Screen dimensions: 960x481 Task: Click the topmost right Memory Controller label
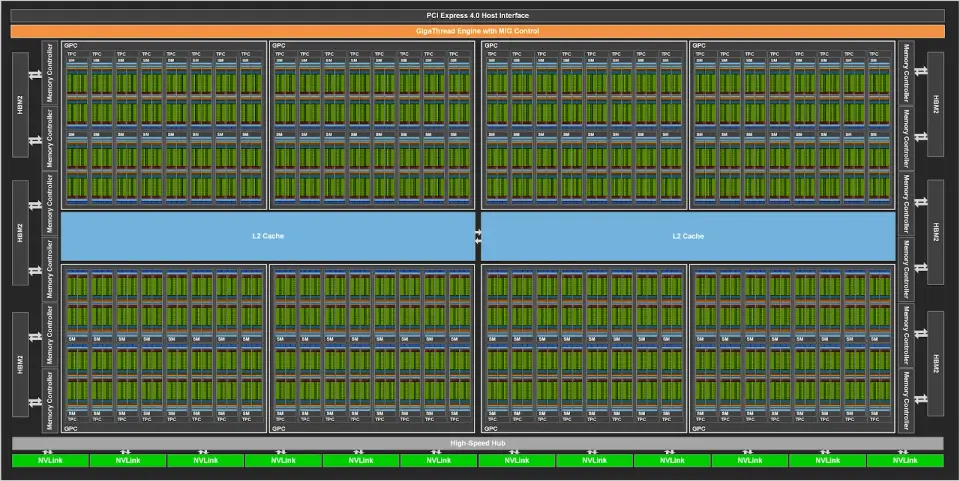906,73
